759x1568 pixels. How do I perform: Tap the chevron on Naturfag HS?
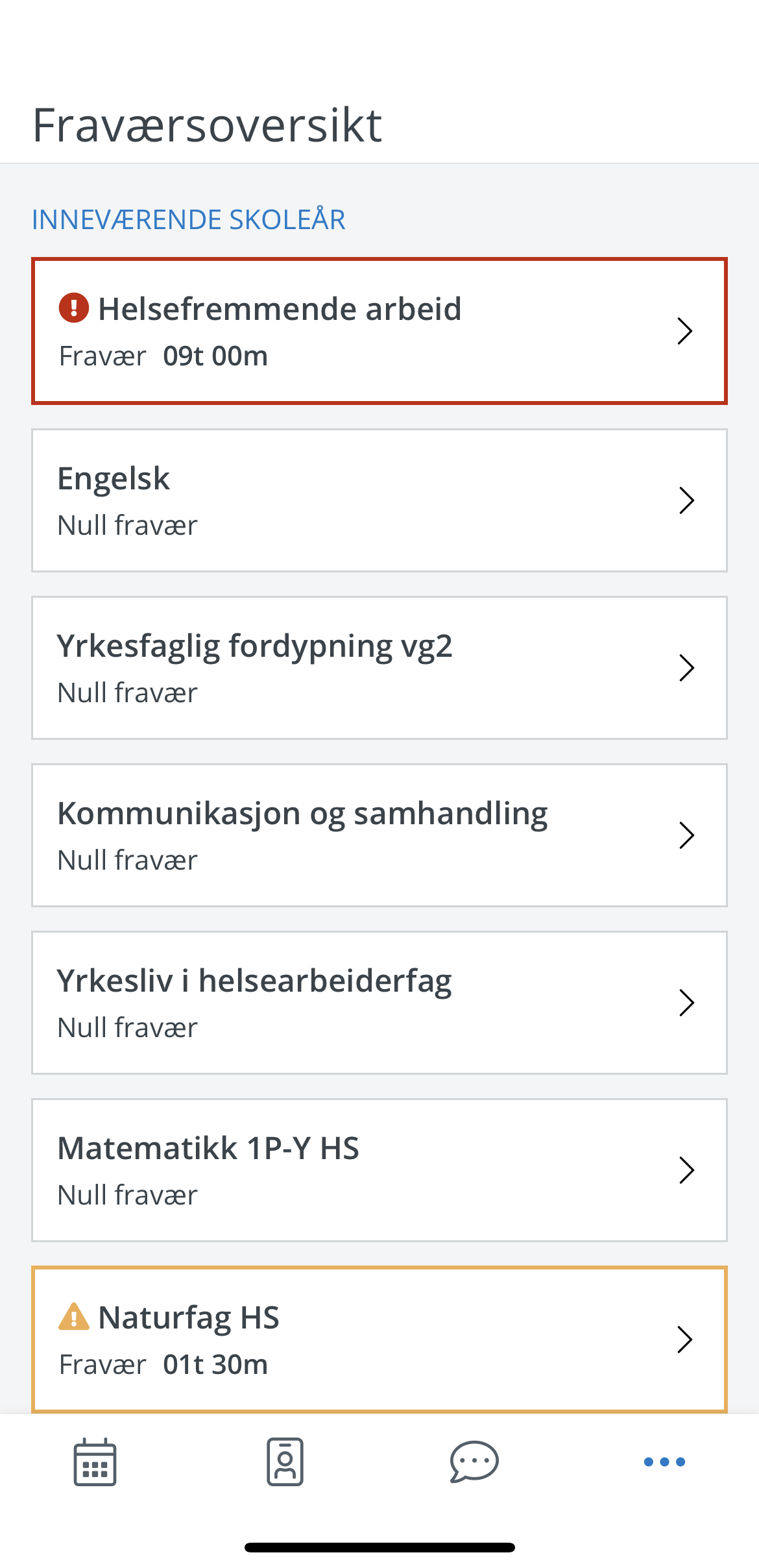point(685,1340)
